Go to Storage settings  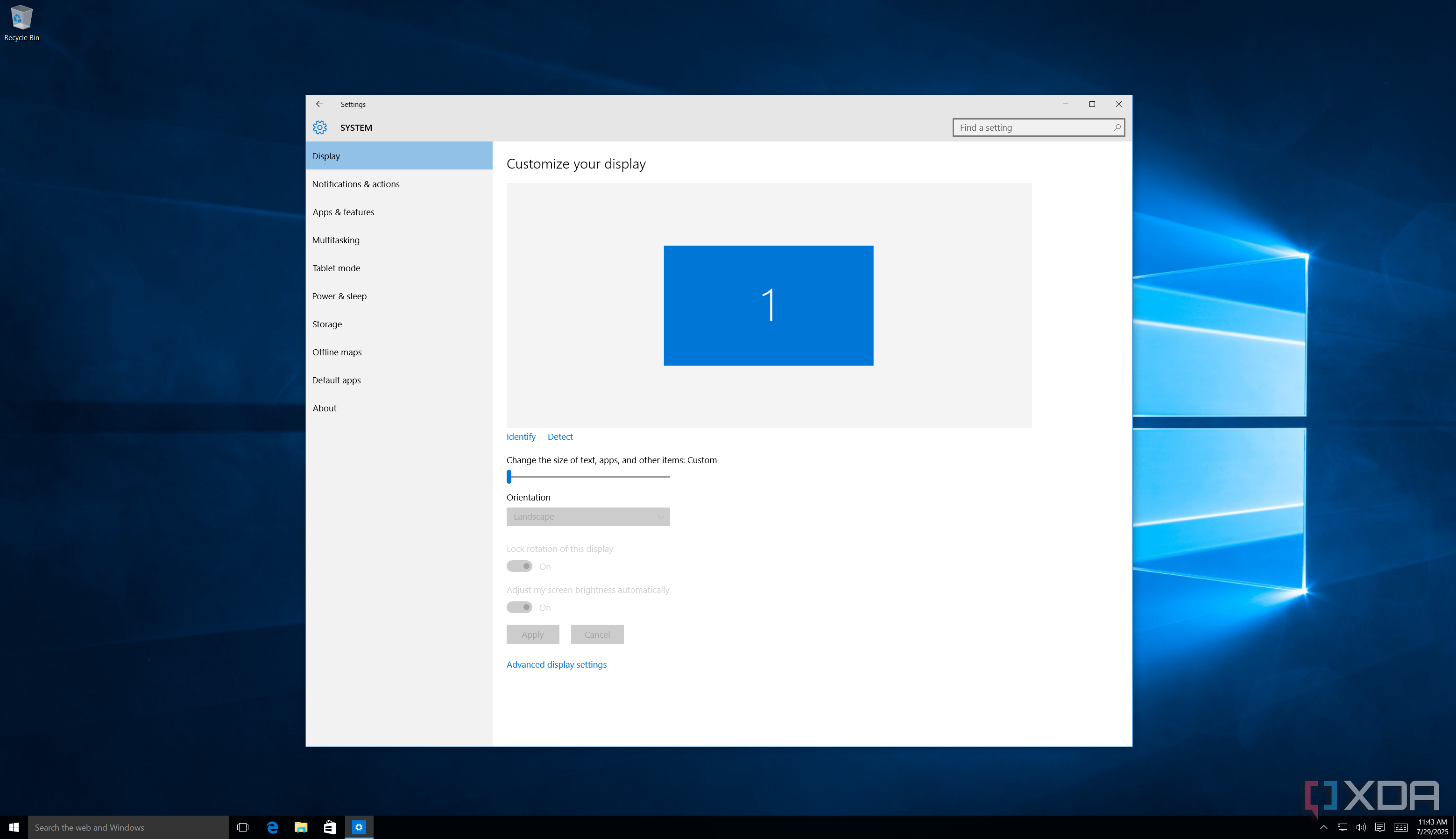click(399, 324)
